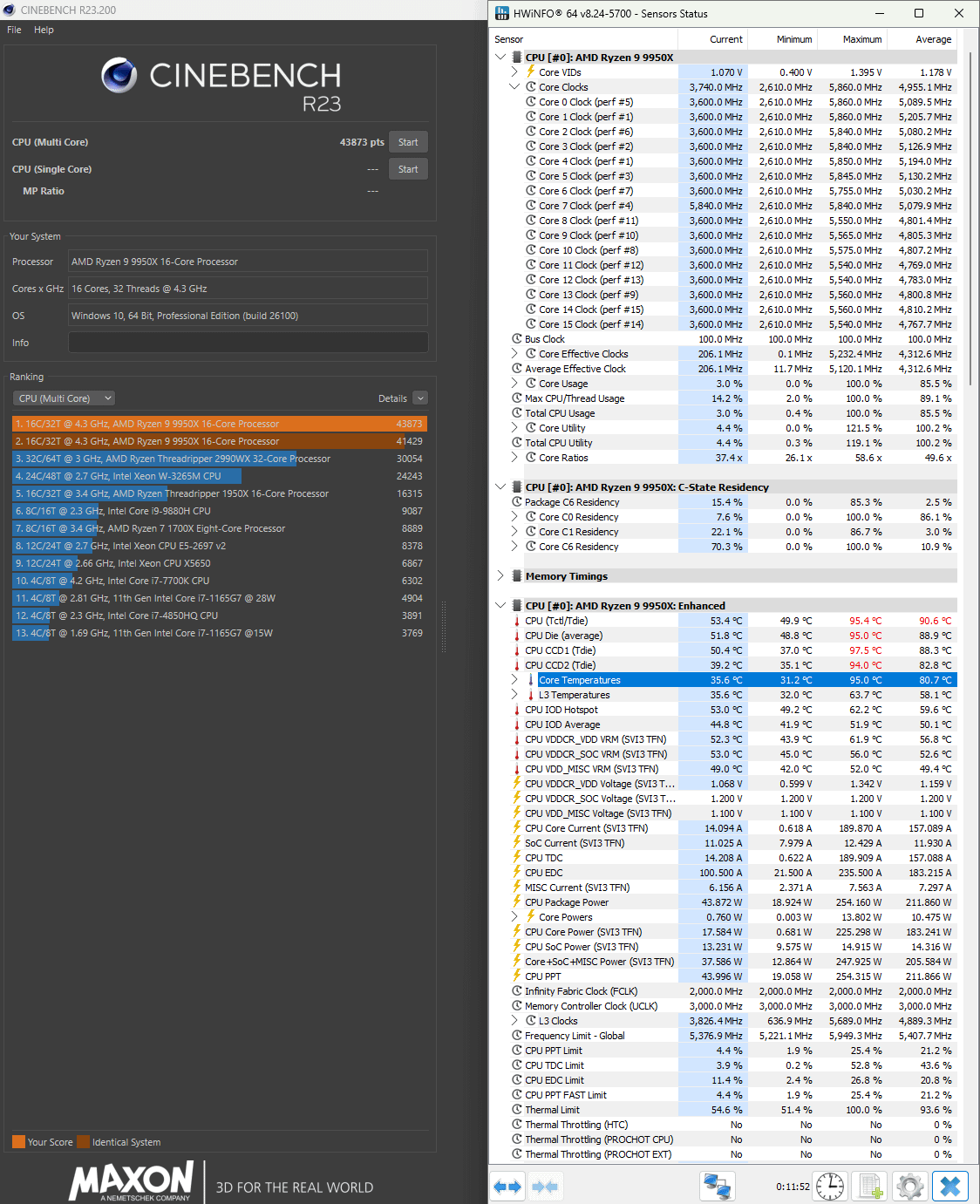This screenshot has width=980, height=1204.
Task: Start the CPU Single Core test
Action: point(408,169)
